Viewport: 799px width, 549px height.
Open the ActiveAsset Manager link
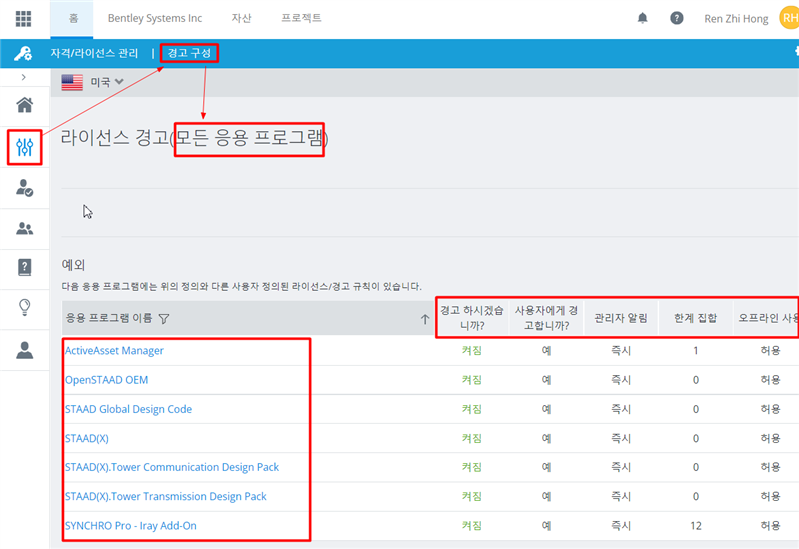coord(114,351)
